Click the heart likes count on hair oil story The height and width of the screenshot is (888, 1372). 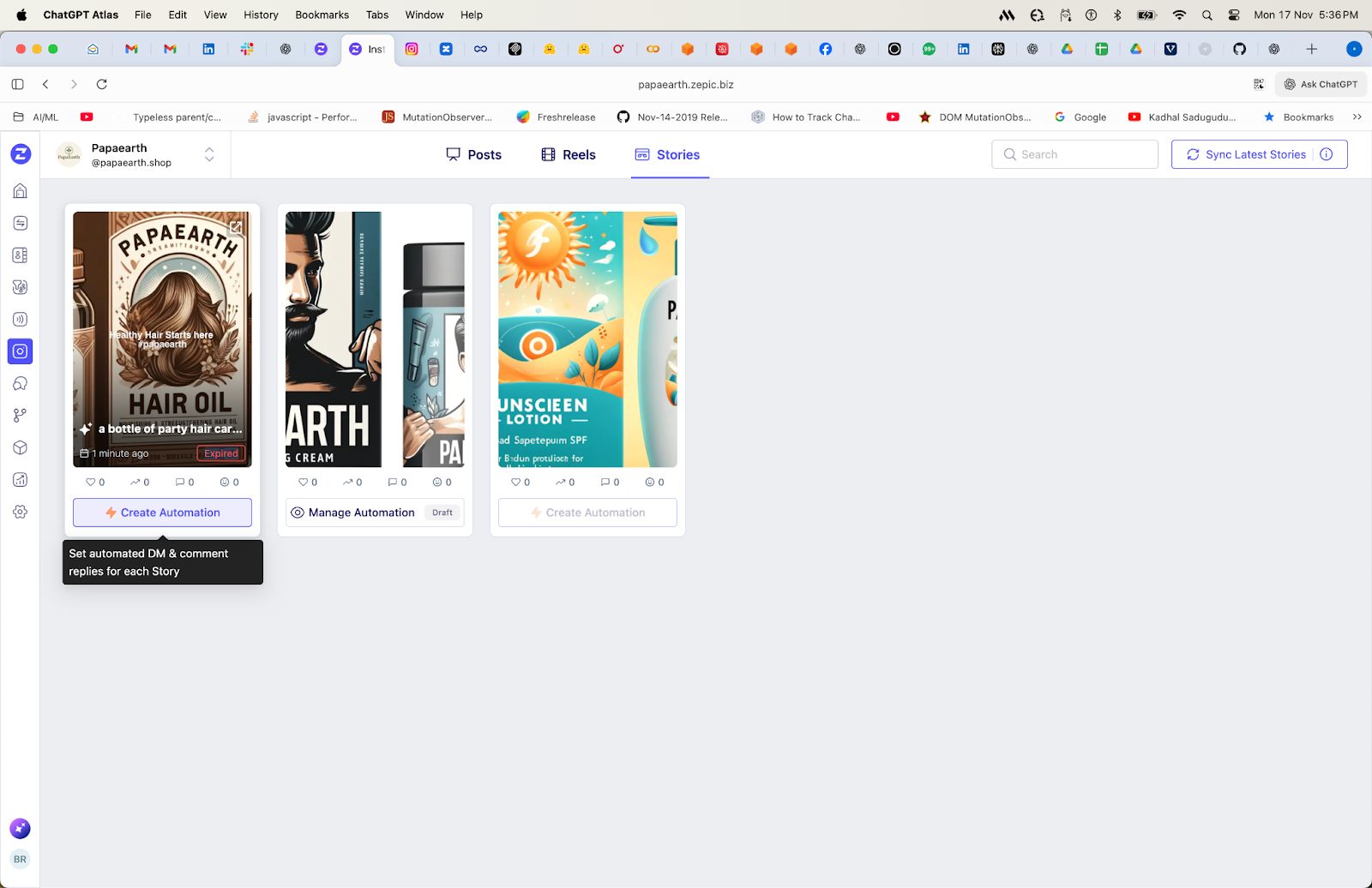pyautogui.click(x=95, y=483)
